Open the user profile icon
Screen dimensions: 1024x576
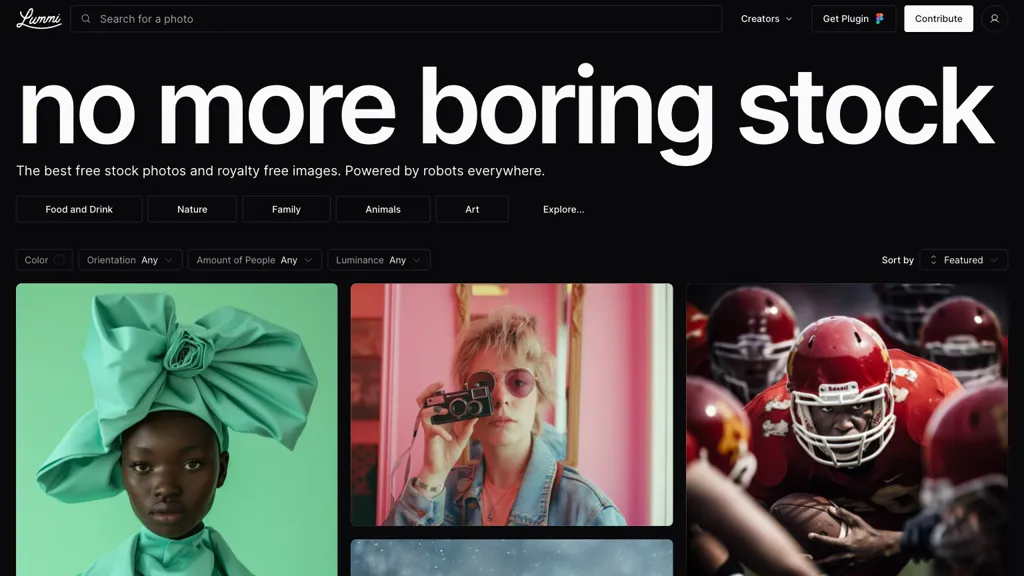click(x=994, y=19)
